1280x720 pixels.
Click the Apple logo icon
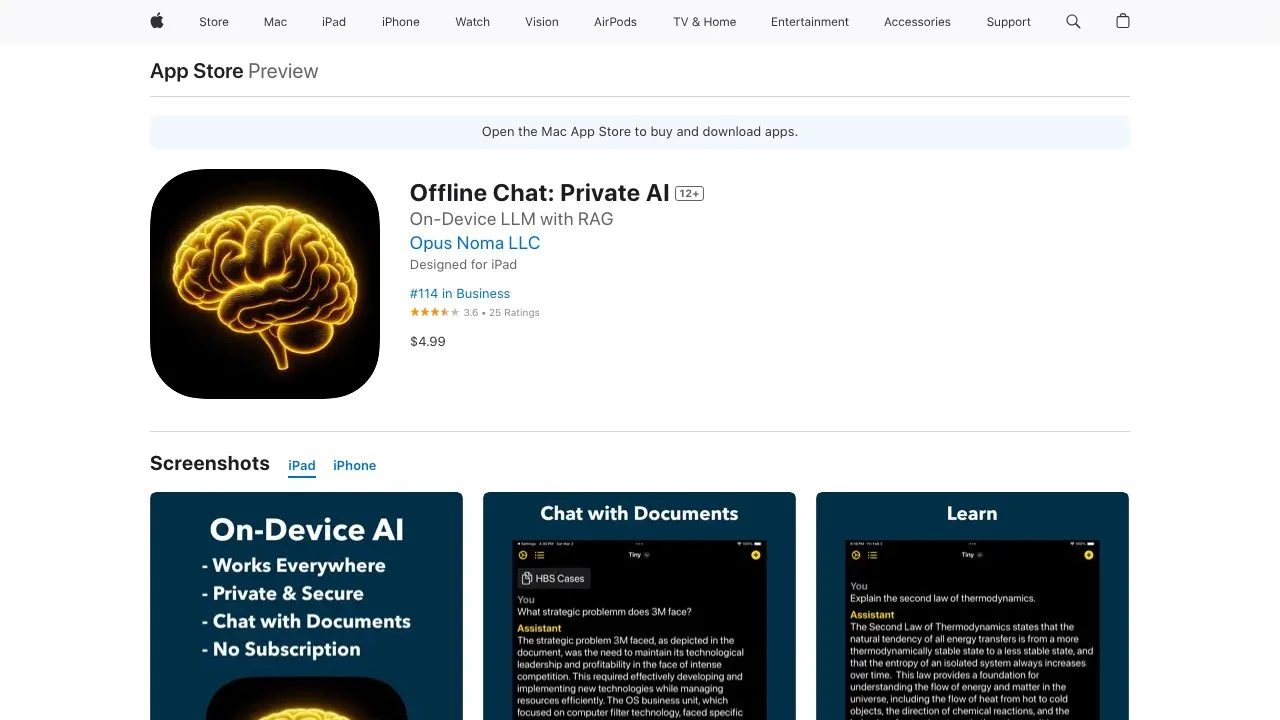(x=157, y=21)
